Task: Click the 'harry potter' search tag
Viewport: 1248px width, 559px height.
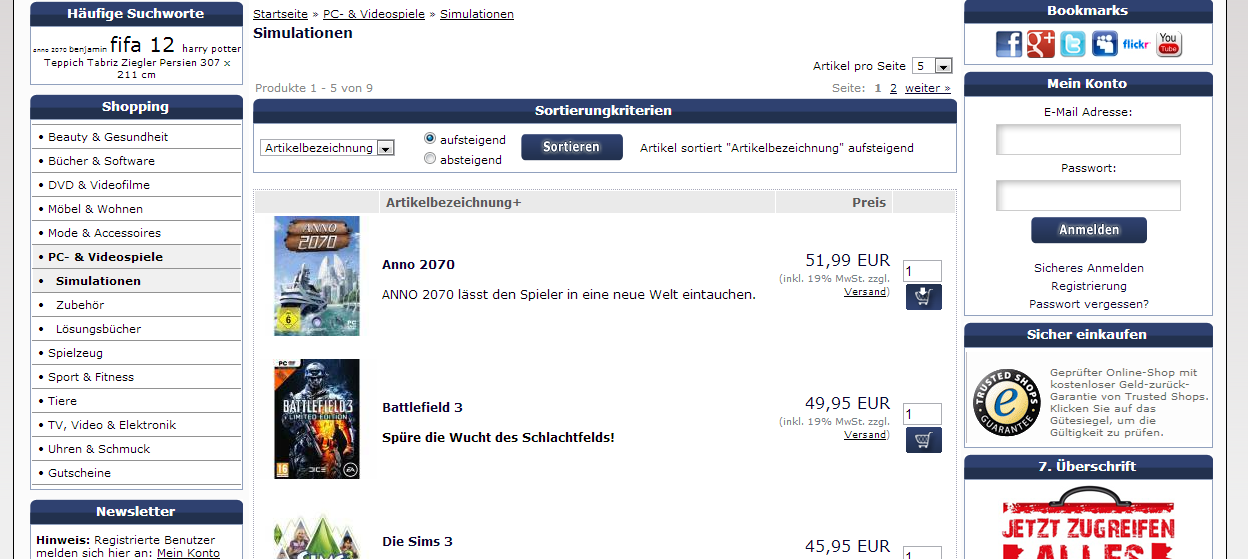Action: click(x=211, y=48)
